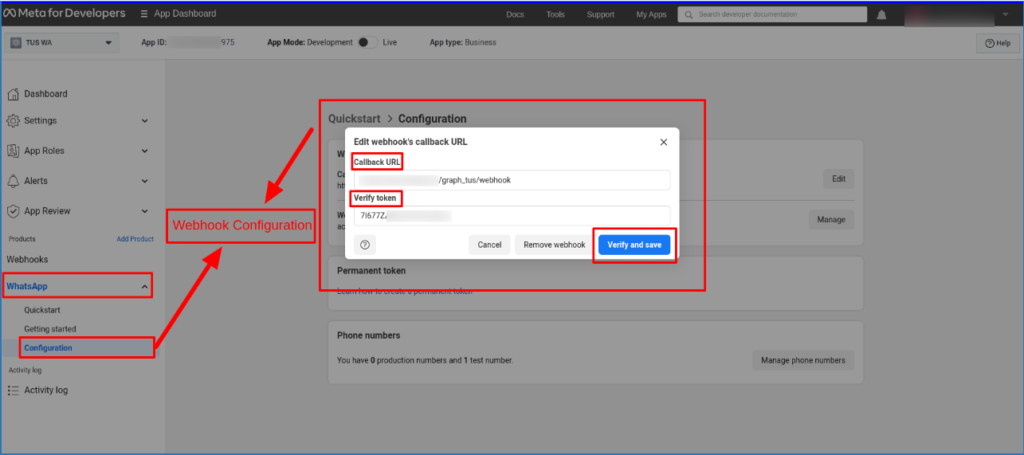Click Quickstart in the breadcrumb

point(355,119)
